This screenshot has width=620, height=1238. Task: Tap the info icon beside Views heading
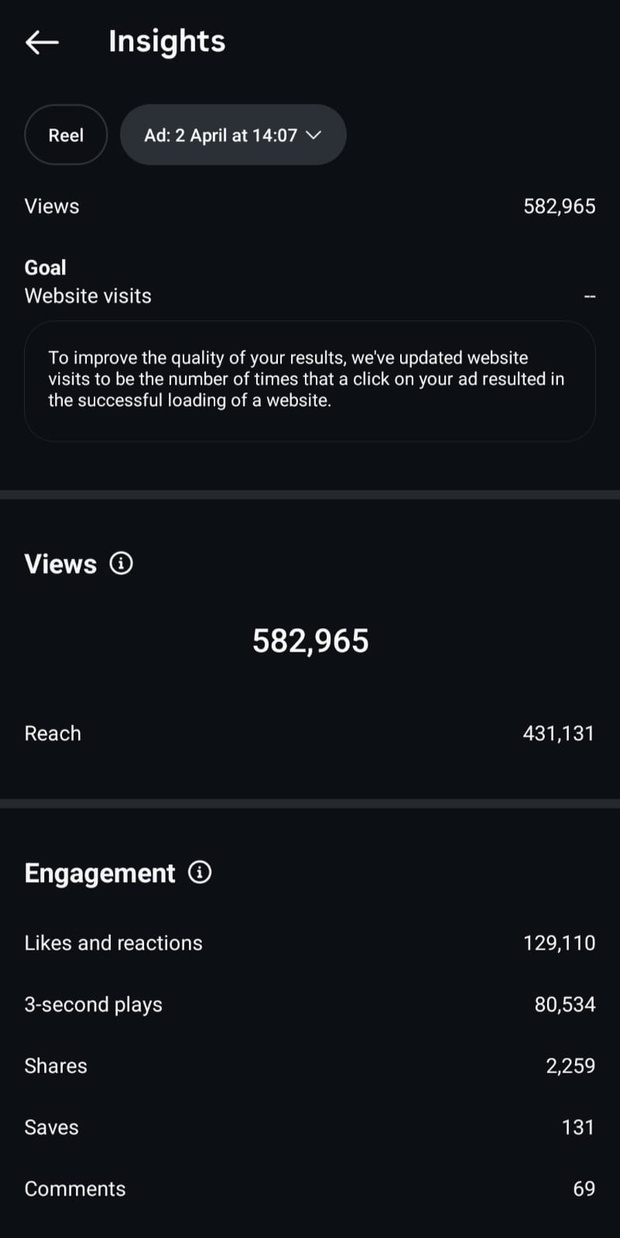point(121,564)
